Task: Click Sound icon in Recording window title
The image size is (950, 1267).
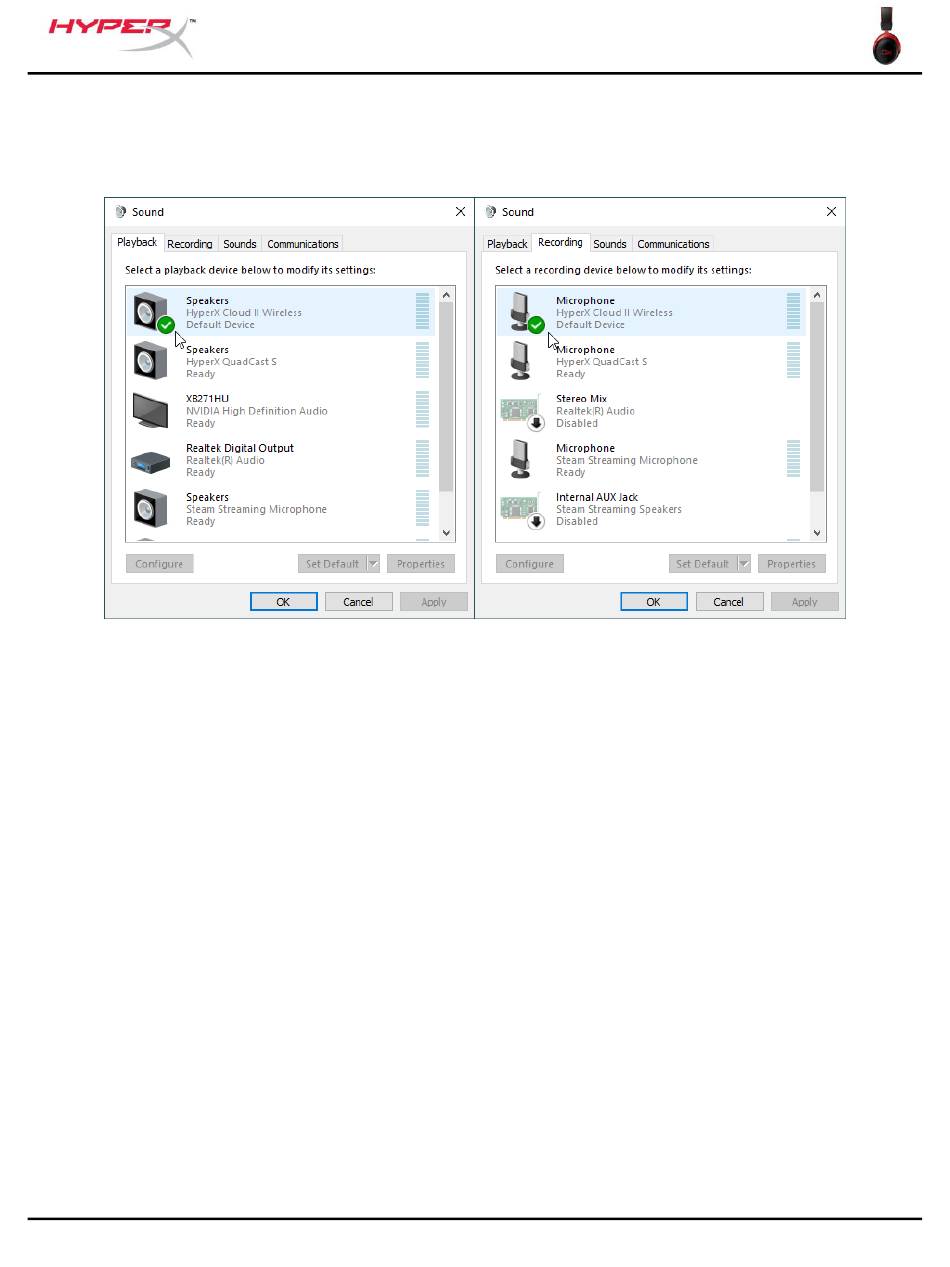Action: [x=491, y=212]
